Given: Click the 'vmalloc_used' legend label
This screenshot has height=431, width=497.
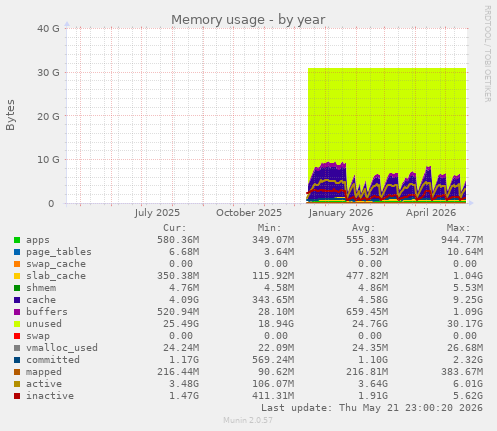Looking at the screenshot, I should 62,348.
